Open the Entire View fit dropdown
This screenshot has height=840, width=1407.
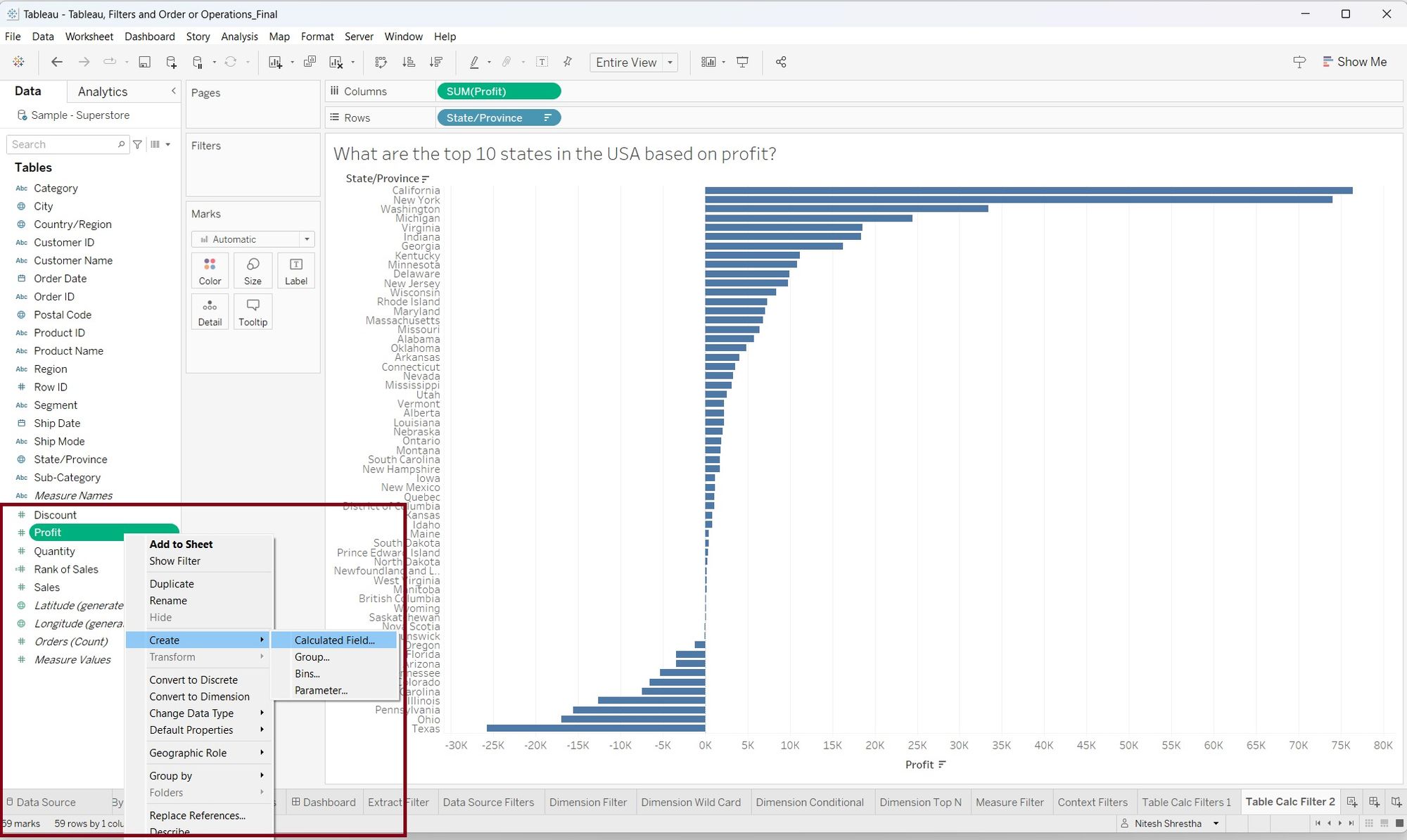coord(670,63)
